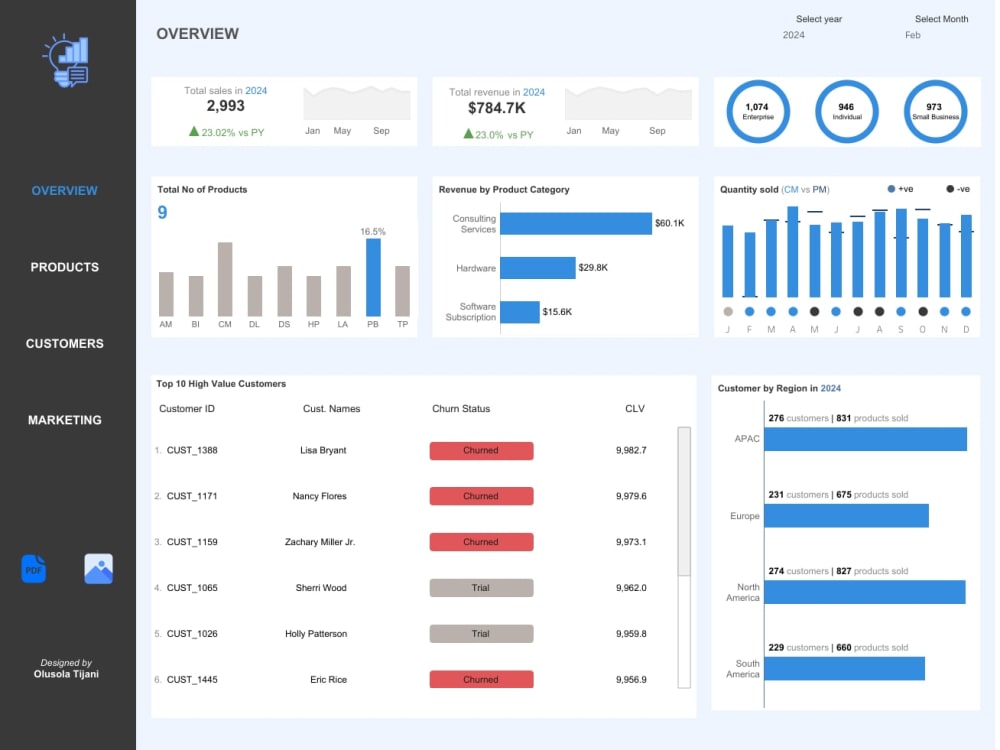Click customer name Eric Rice
The height and width of the screenshot is (750, 1000).
point(328,680)
